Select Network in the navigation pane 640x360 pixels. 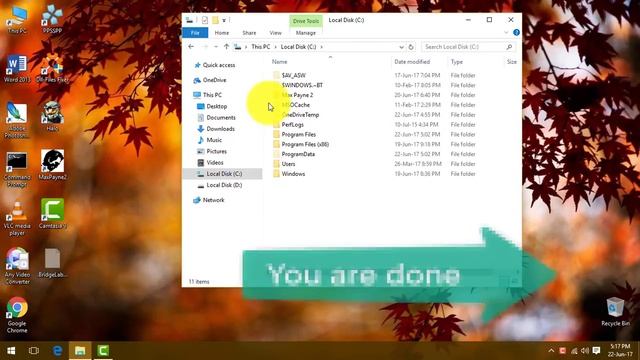[x=213, y=200]
